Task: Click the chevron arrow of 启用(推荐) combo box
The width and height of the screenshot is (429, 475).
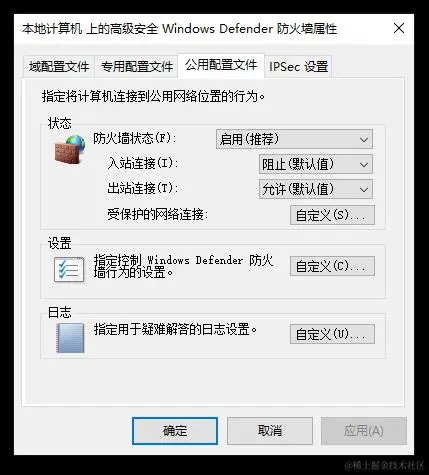Action: click(x=364, y=139)
